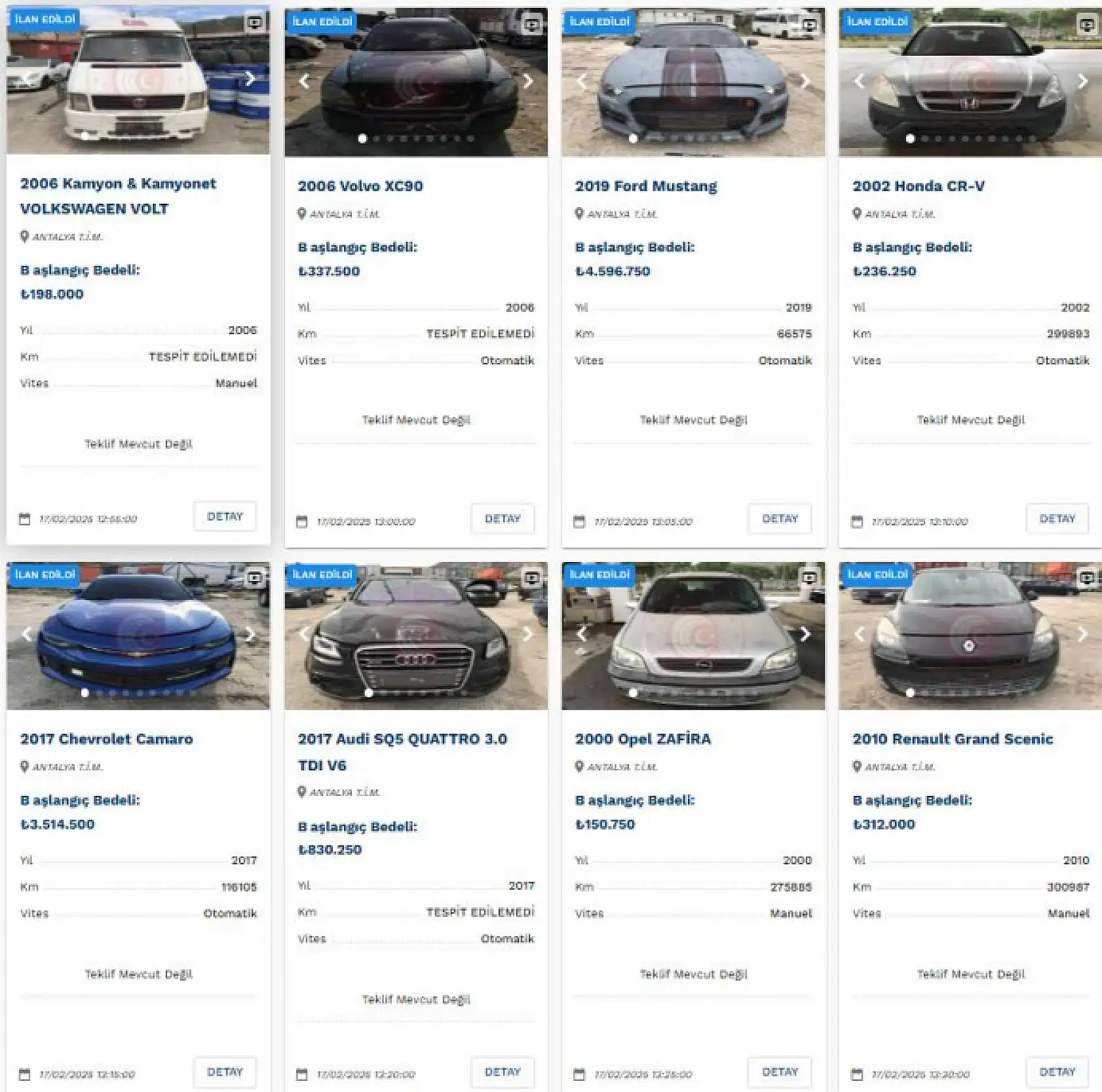Show previous photo of Honda CR-V
This screenshot has width=1102, height=1092.
click(859, 81)
